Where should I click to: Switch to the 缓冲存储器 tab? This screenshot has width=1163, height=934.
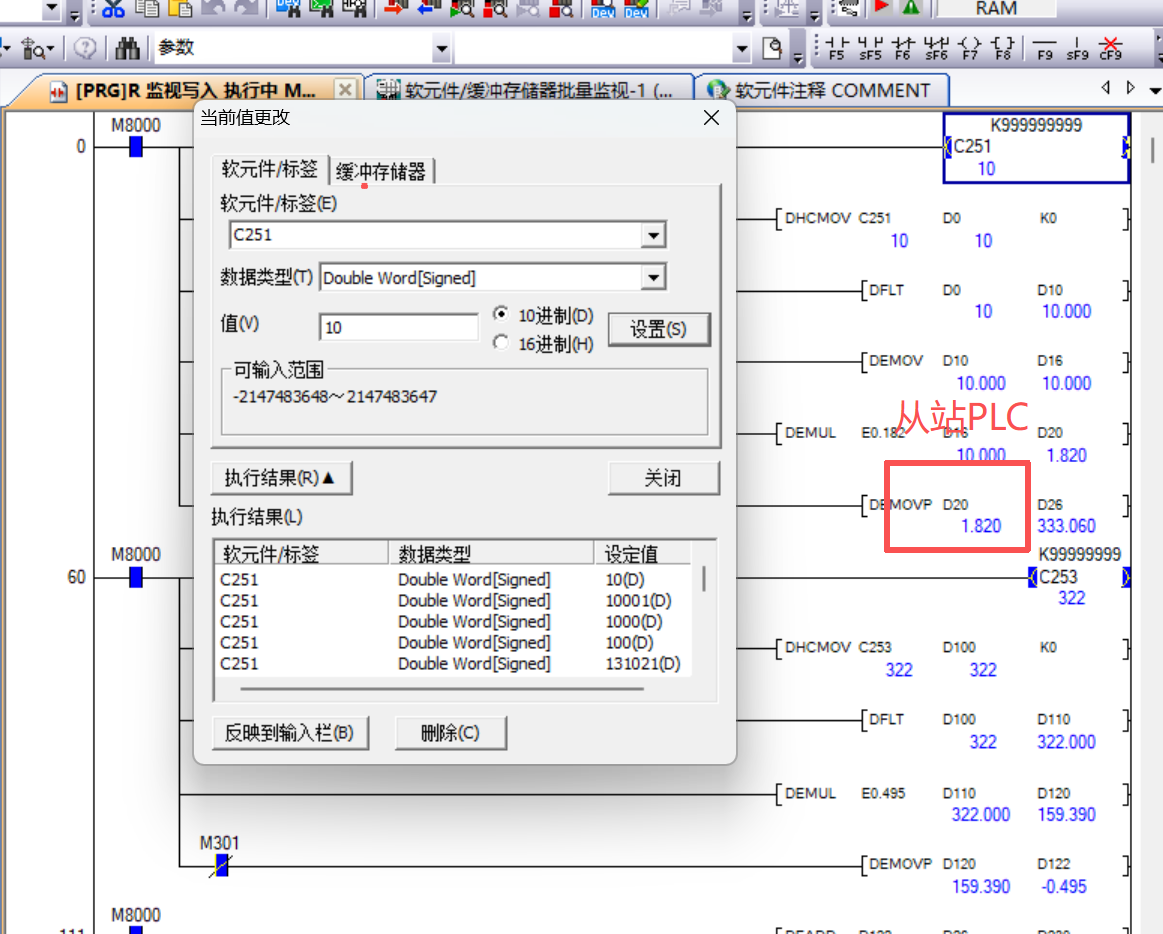click(x=381, y=172)
